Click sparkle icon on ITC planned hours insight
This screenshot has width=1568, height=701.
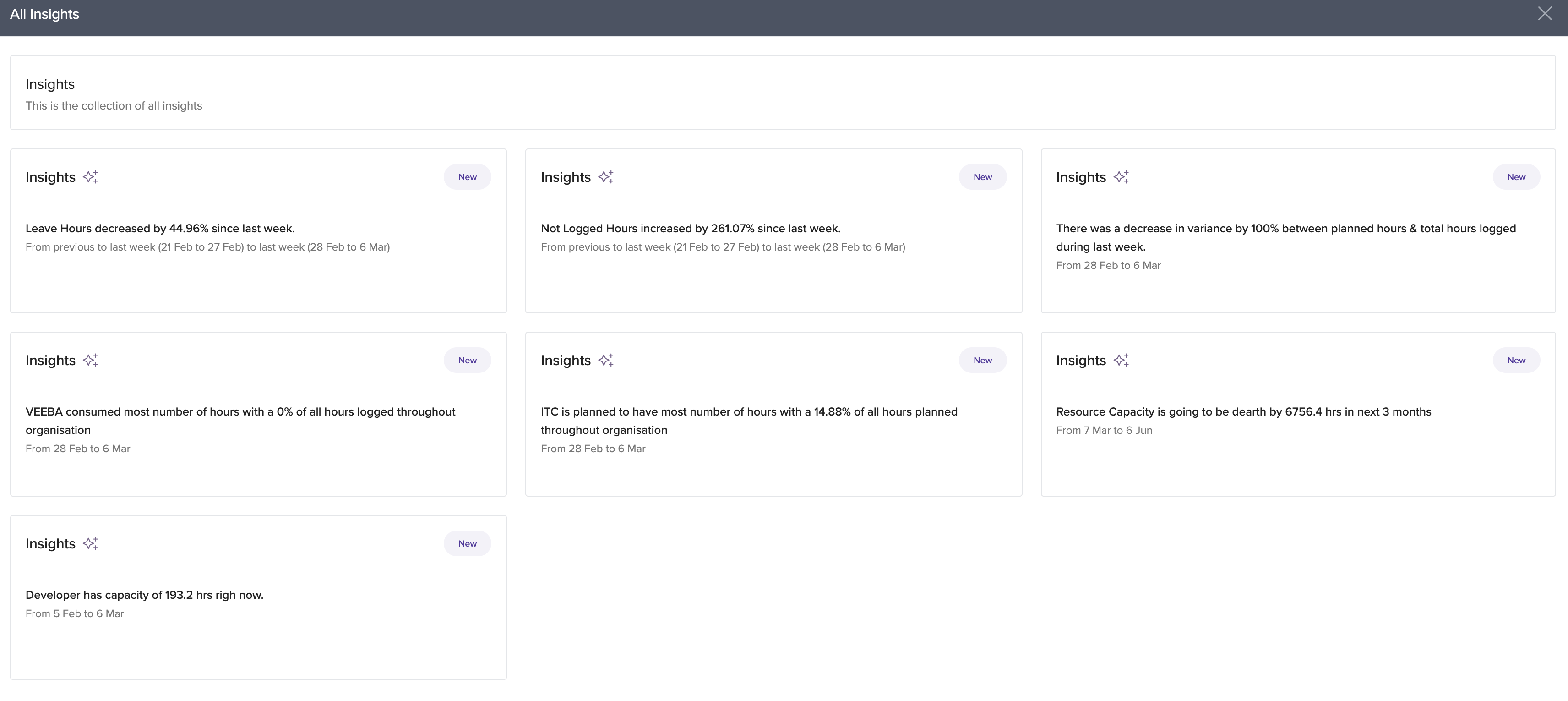pos(606,361)
